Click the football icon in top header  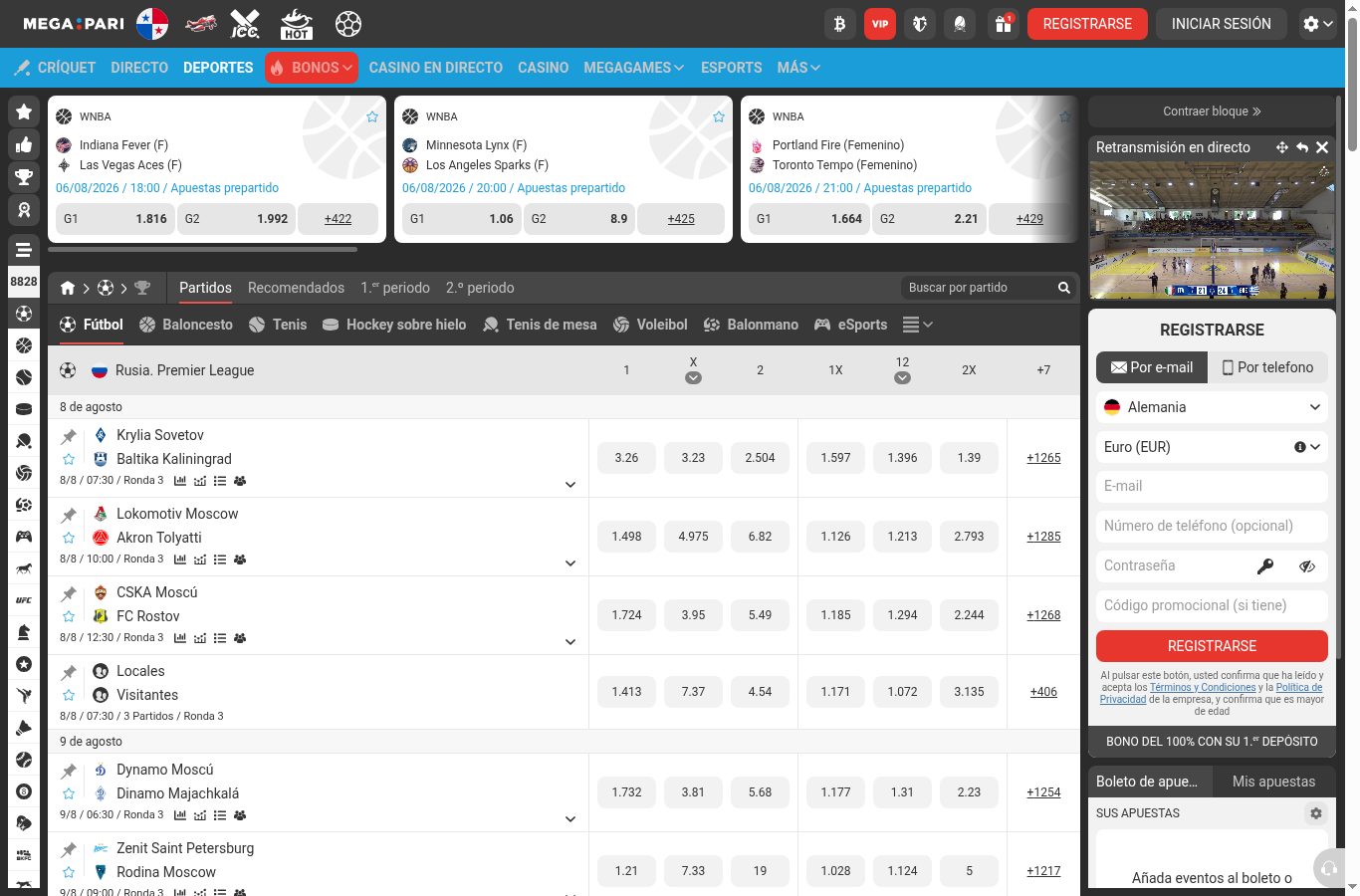point(348,24)
